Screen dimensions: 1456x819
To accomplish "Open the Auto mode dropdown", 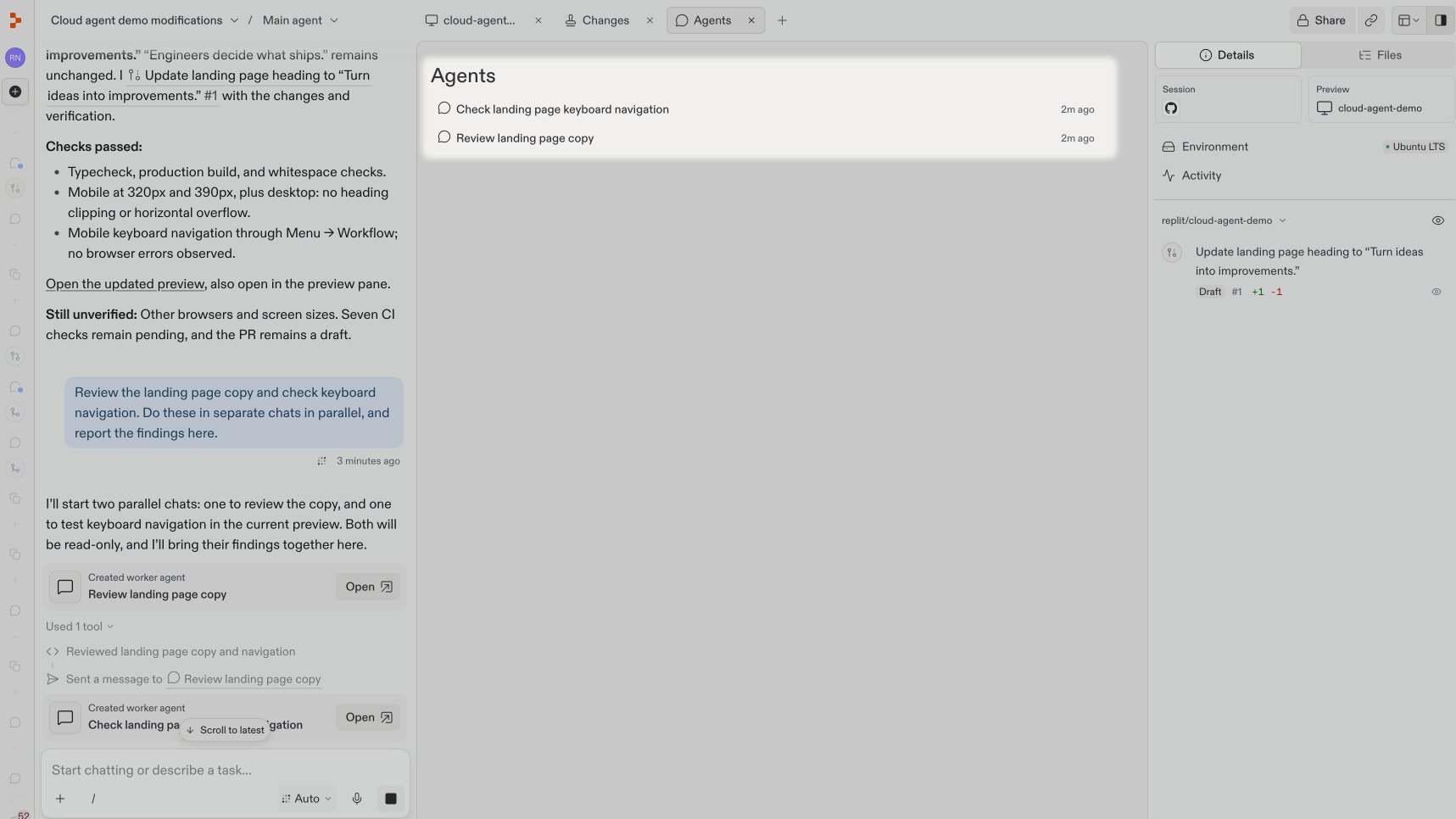I will point(307,799).
